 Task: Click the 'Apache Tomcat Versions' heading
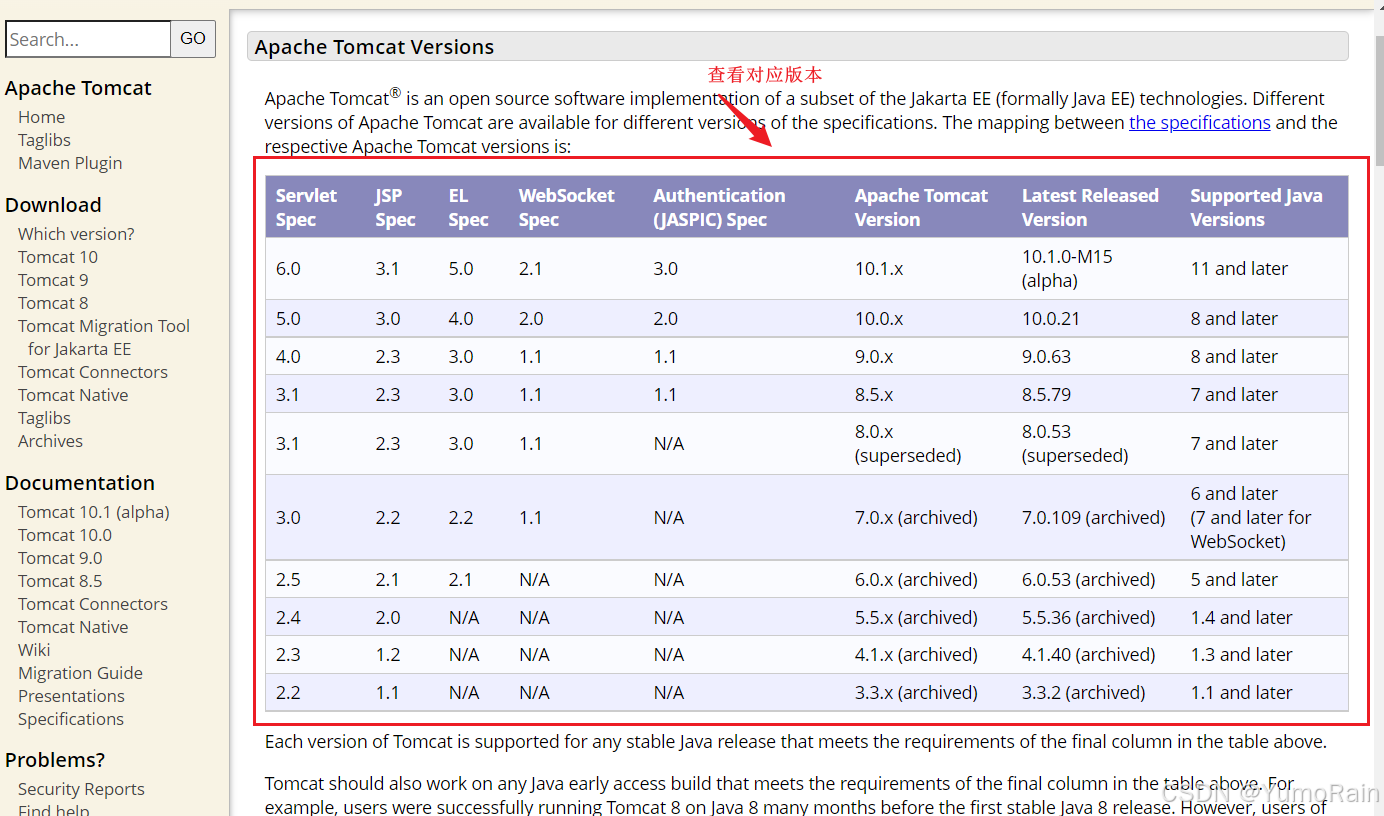(374, 47)
